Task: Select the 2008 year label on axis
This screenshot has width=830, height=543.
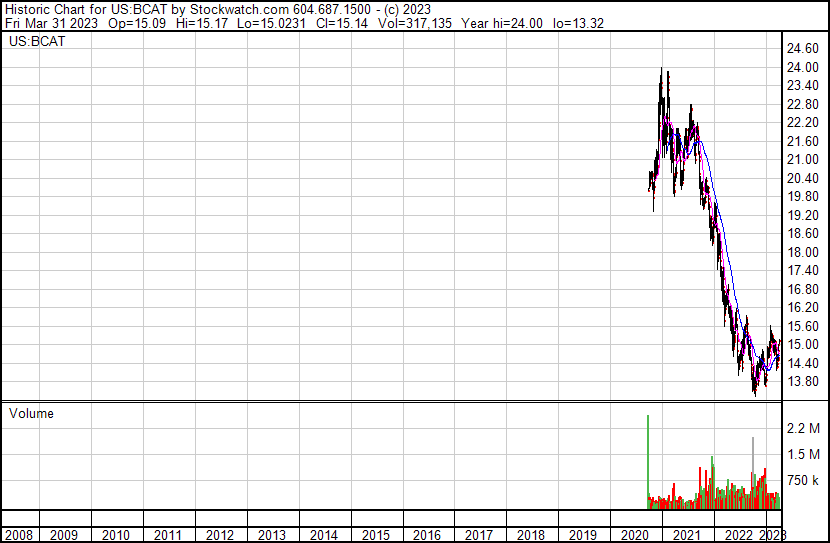Action: point(18,535)
